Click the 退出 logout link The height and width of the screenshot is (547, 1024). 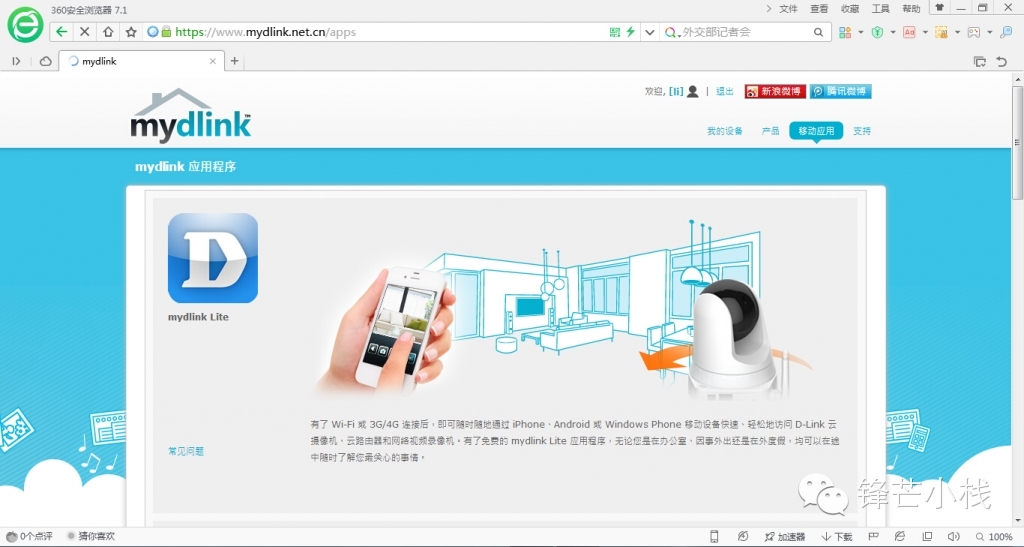point(725,91)
